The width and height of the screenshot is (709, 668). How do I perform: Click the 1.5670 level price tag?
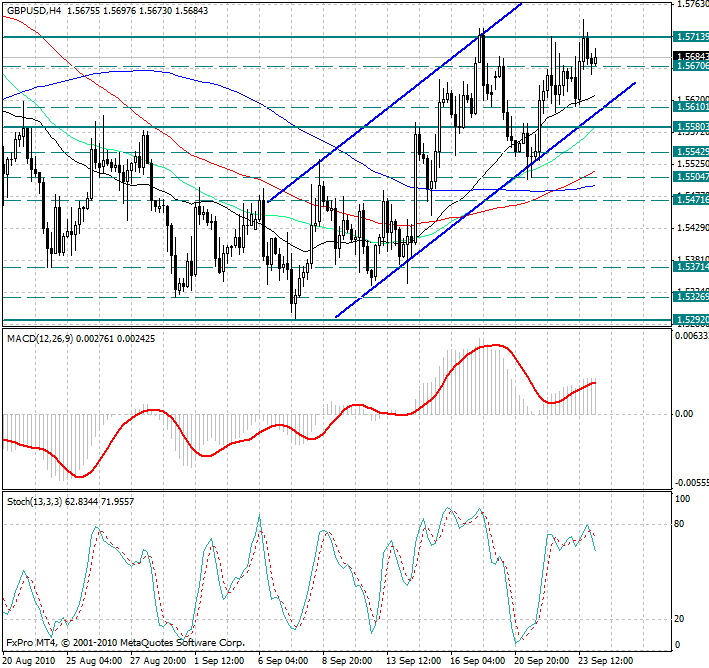tap(691, 66)
